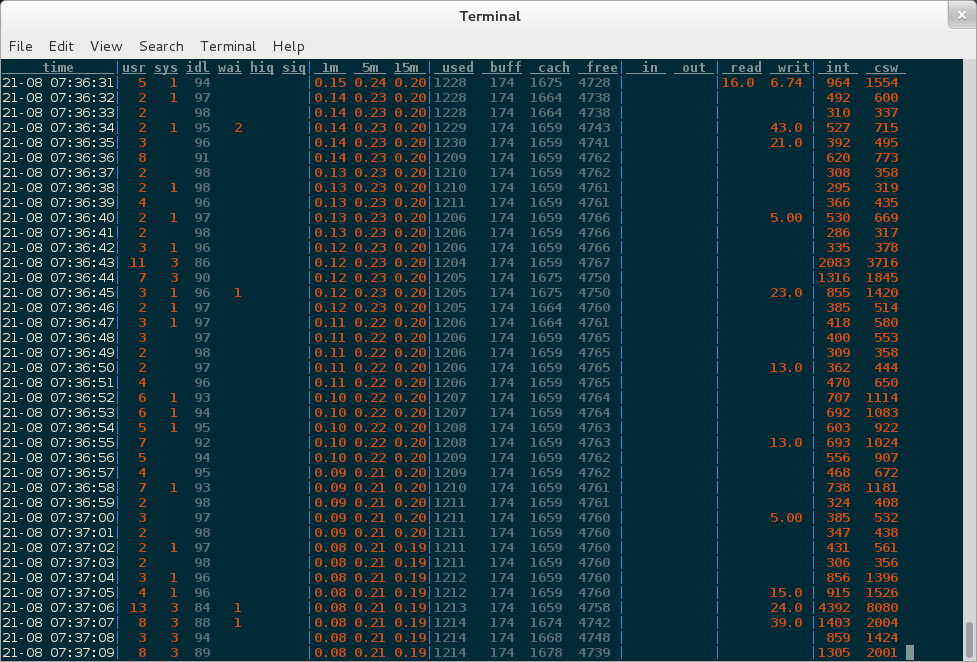Click cache value '1678' in last row

(x=546, y=653)
